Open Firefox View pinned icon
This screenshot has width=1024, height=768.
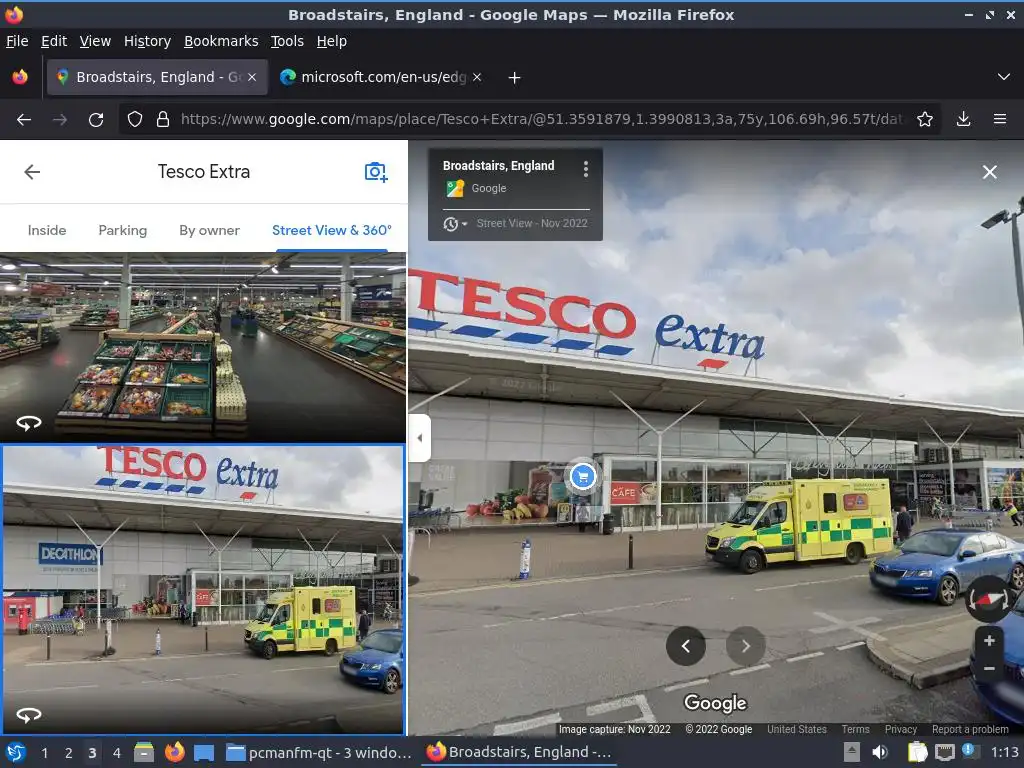(x=20, y=77)
